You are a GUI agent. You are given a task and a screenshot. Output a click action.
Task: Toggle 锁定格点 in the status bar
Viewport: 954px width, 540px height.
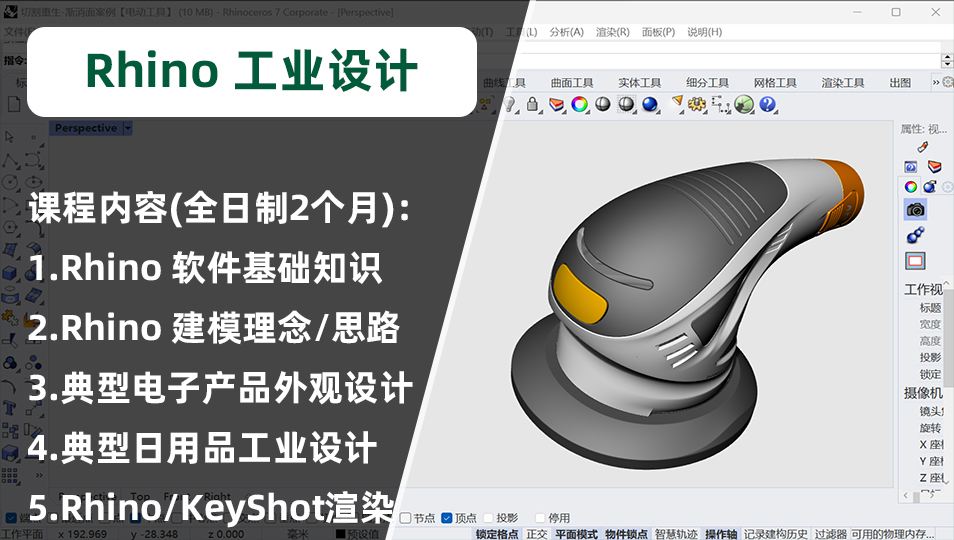[x=497, y=534]
